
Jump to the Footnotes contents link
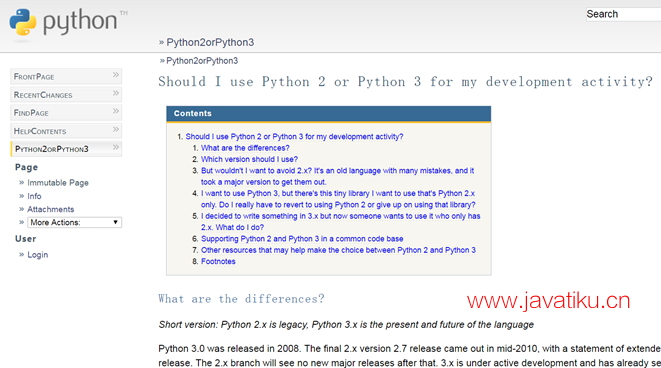tap(218, 261)
